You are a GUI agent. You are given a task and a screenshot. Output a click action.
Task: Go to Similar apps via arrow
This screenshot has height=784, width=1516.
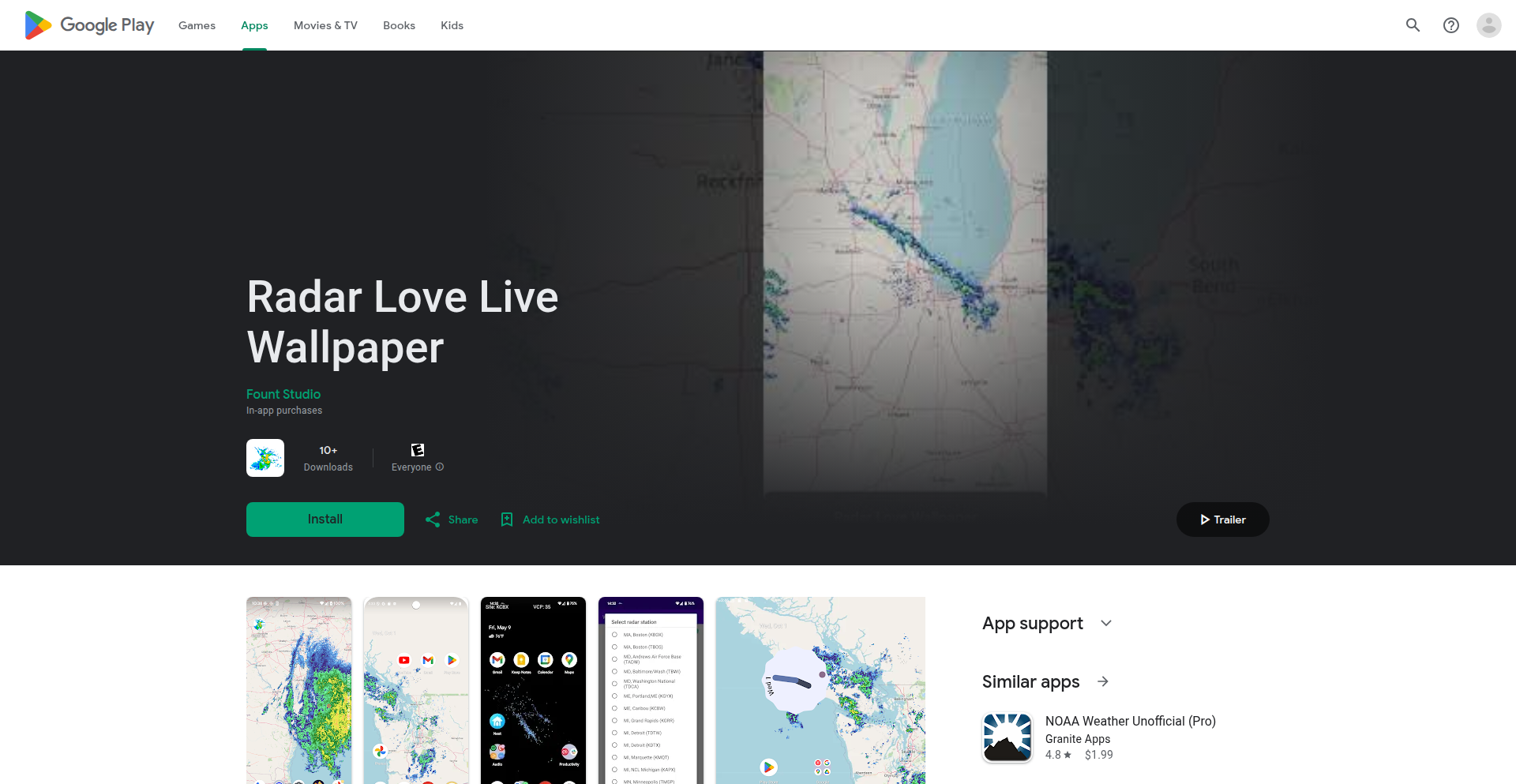[x=1103, y=681]
